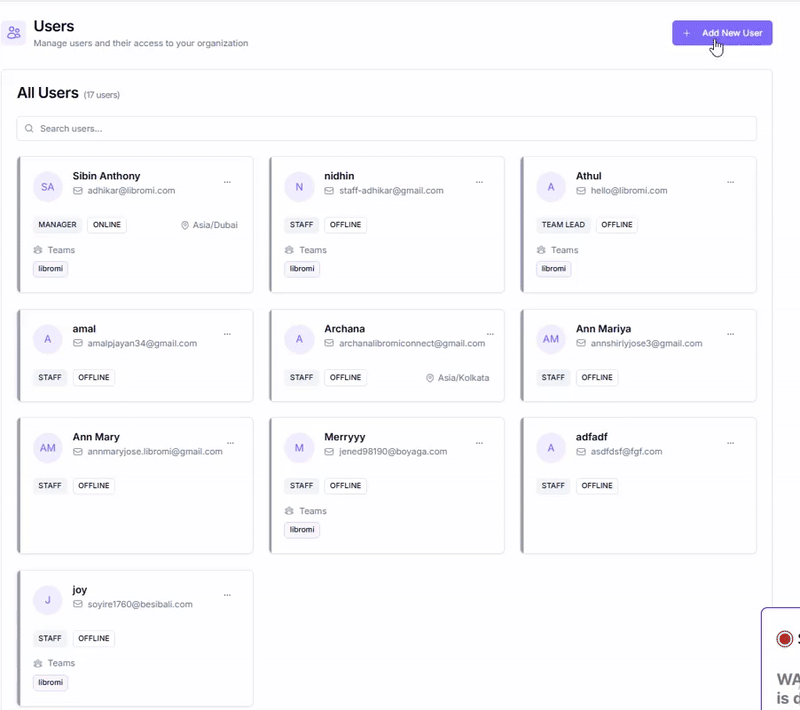Click the TEAM LEAD badge on Athul's card

(563, 225)
